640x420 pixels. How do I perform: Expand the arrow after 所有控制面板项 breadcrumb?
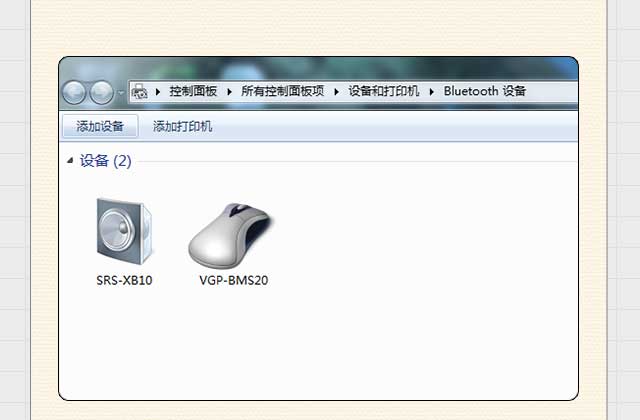pos(336,92)
